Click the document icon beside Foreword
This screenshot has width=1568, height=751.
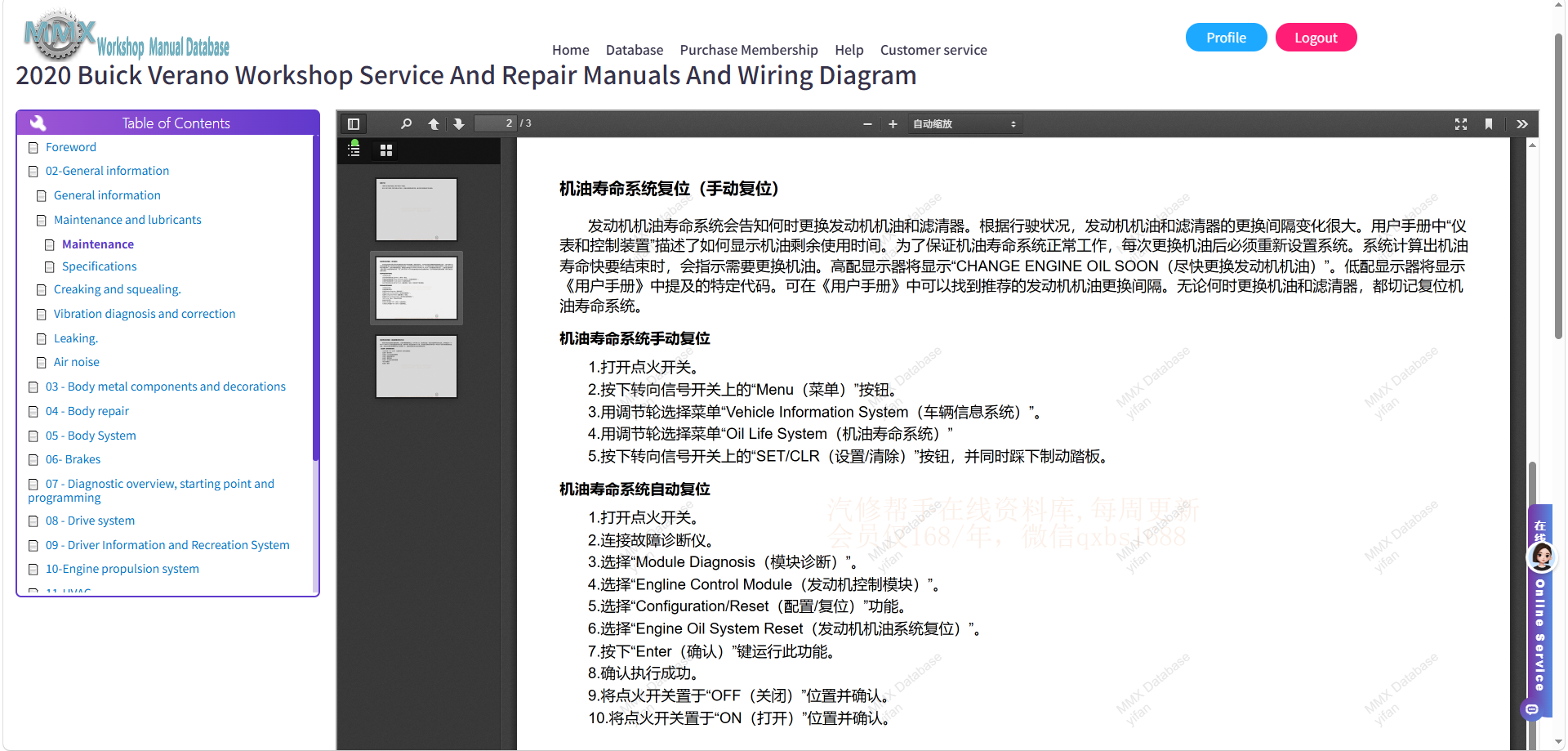33,148
